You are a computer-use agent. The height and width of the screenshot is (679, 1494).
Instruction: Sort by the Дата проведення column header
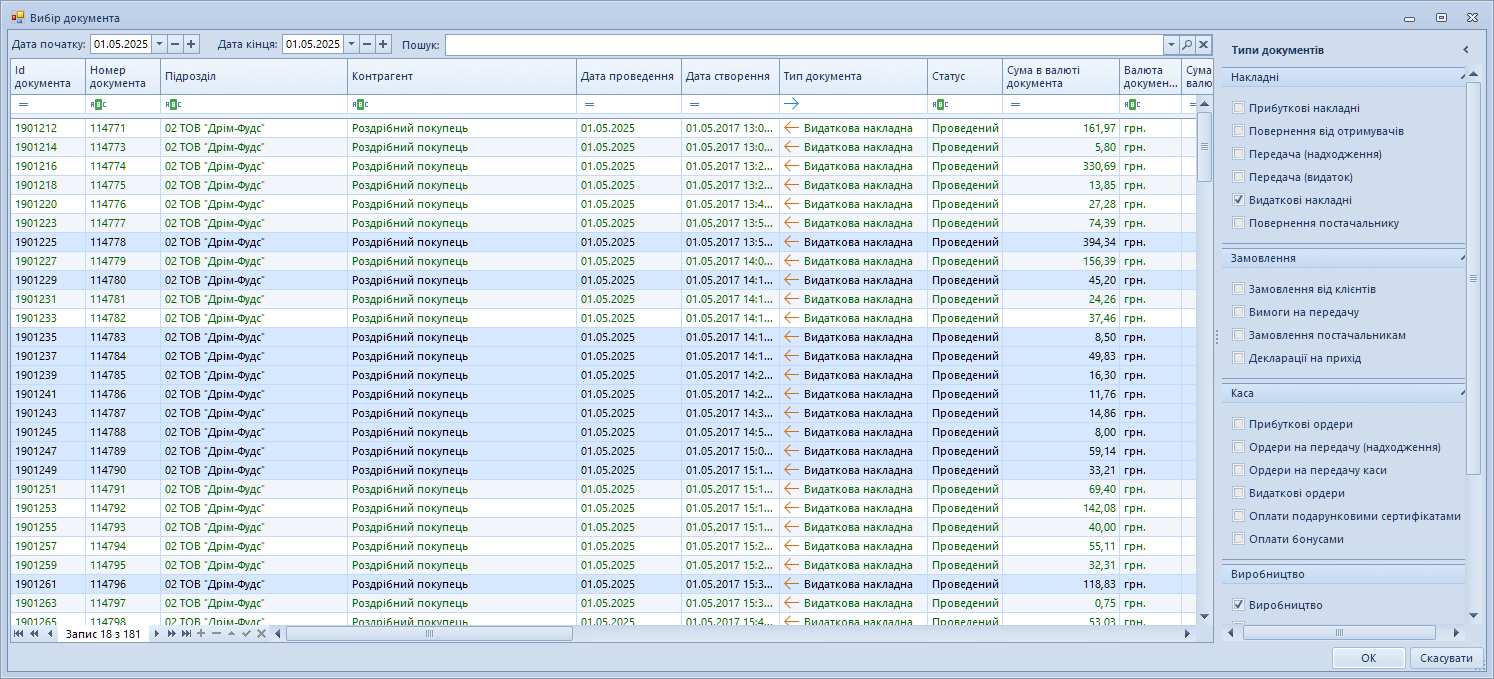[627, 77]
